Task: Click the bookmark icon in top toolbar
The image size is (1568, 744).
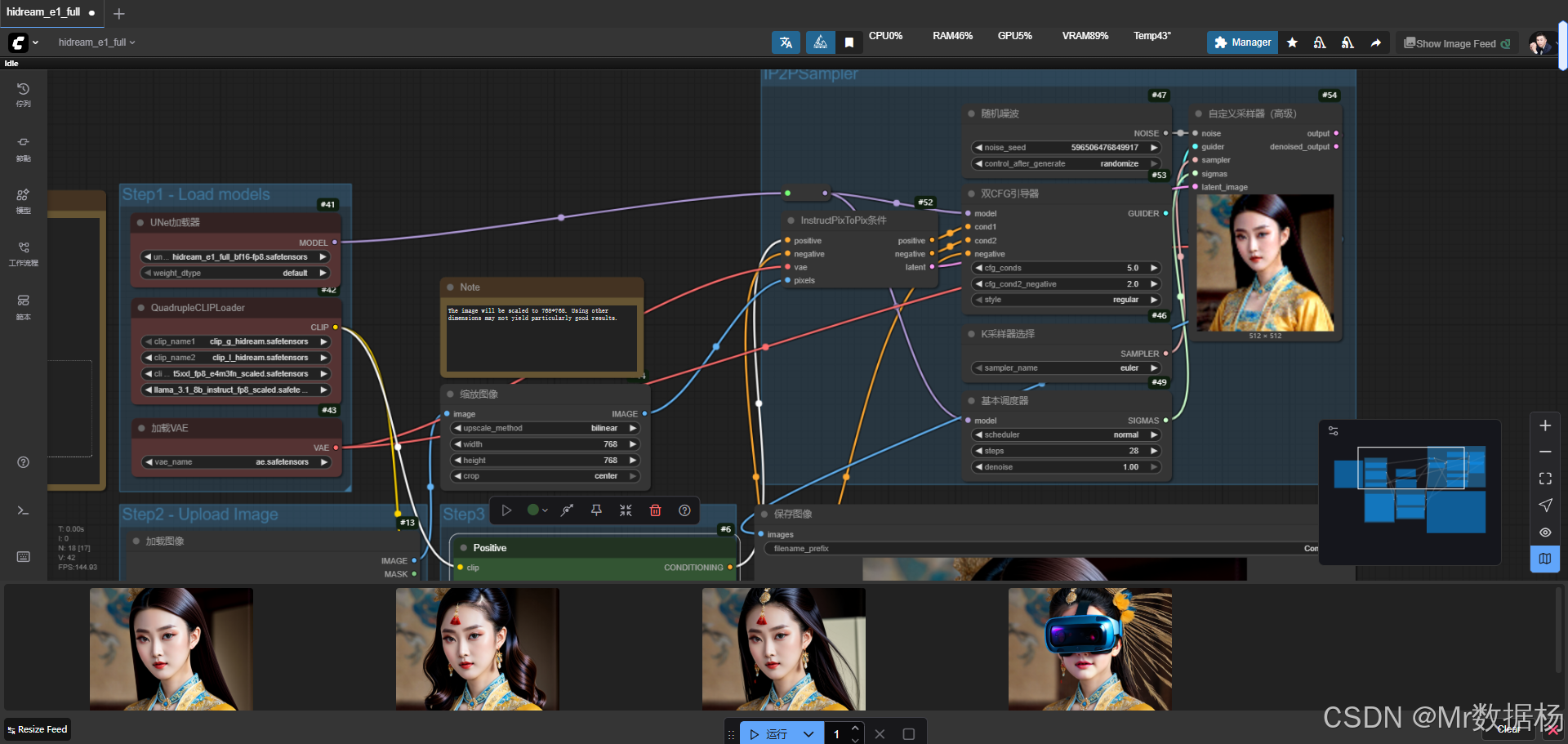Action: click(849, 42)
